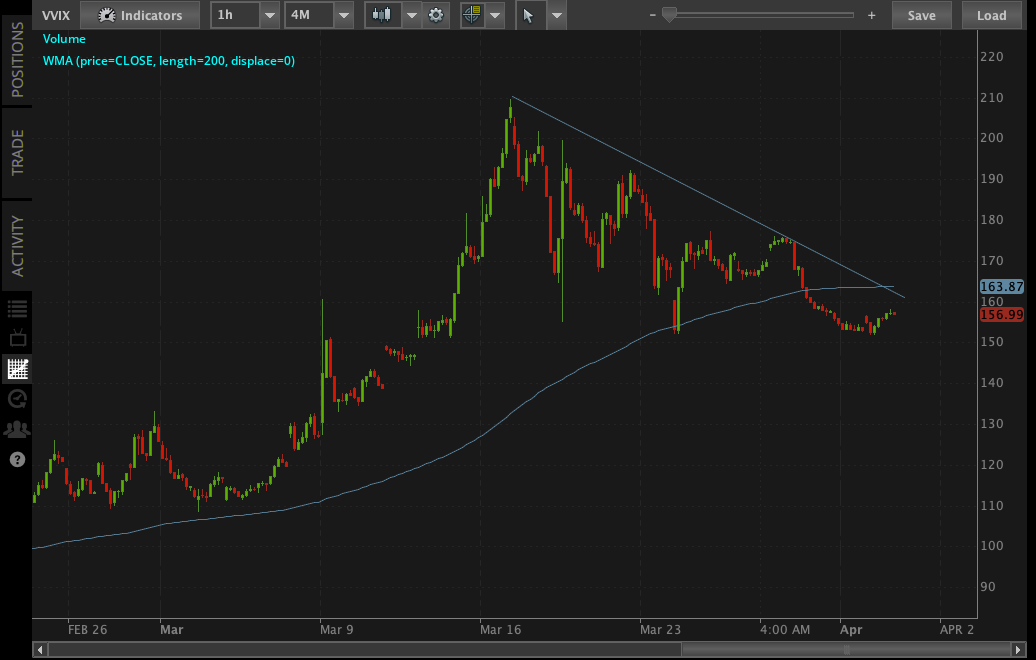Click the APR 2 date label

pos(957,630)
